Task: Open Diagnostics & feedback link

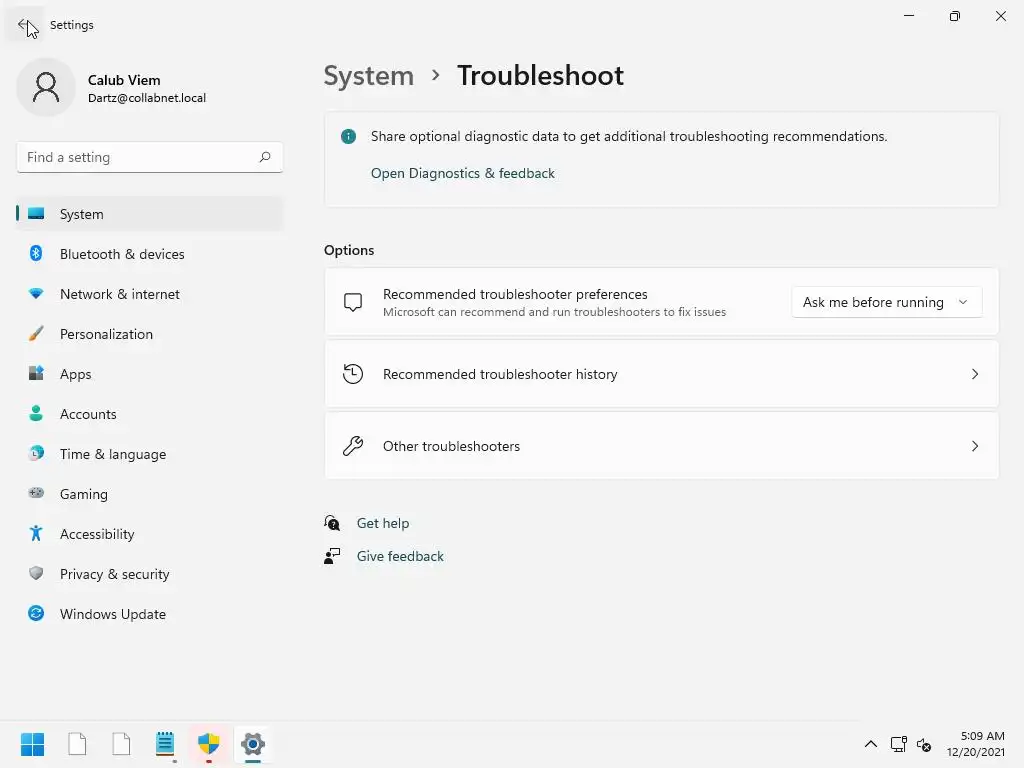Action: tap(462, 173)
